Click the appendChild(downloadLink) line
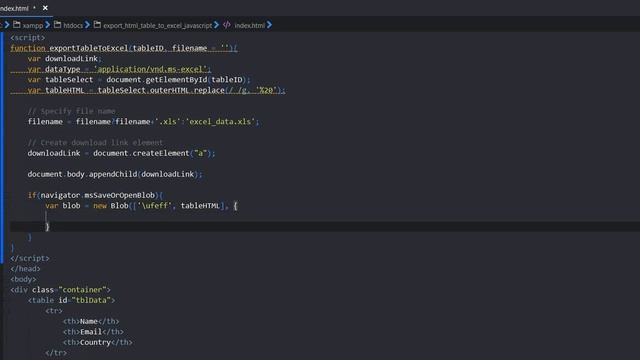Viewport: 640px width, 360px height. (x=115, y=174)
